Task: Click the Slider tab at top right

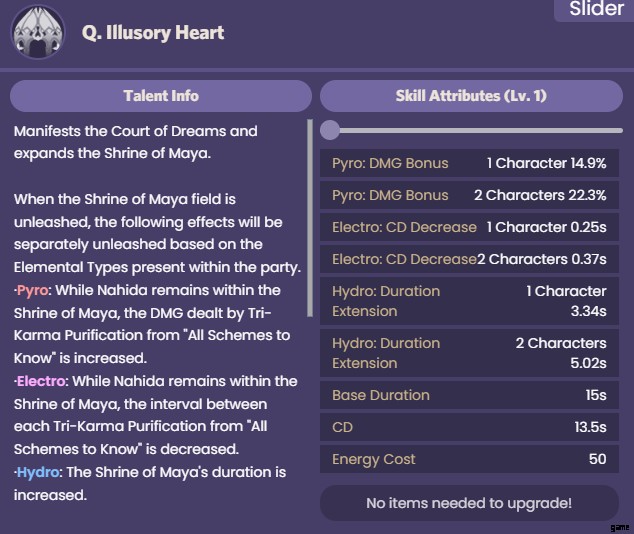Action: (x=595, y=9)
